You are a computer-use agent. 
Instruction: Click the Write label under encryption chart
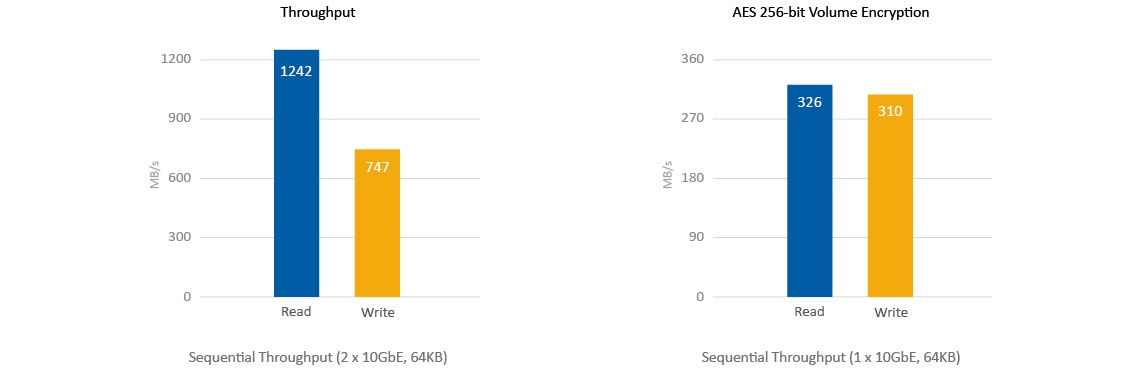pyautogui.click(x=891, y=313)
